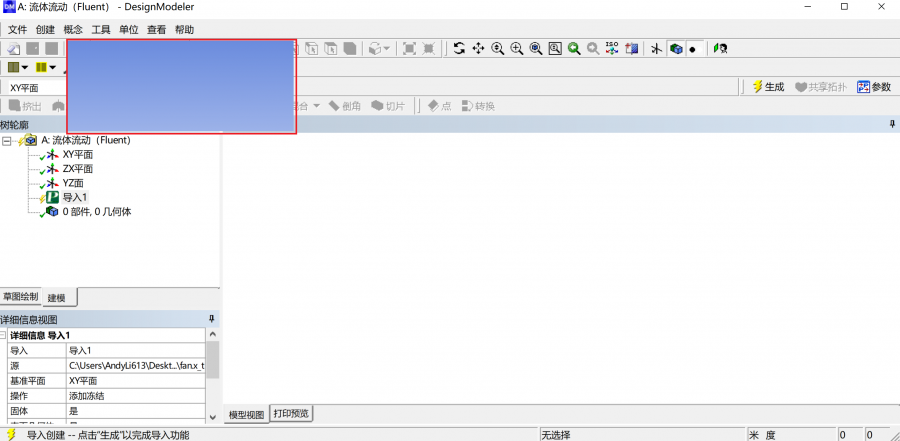
Task: Select 导入1 in the tree outline
Action: [x=75, y=198]
